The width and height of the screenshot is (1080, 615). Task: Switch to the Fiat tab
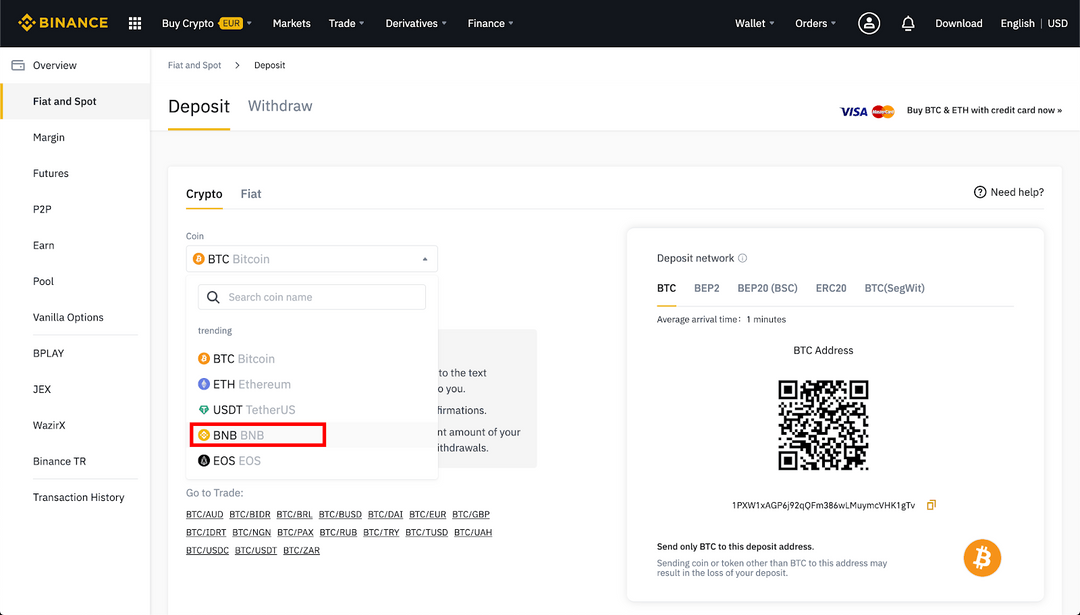pos(250,194)
